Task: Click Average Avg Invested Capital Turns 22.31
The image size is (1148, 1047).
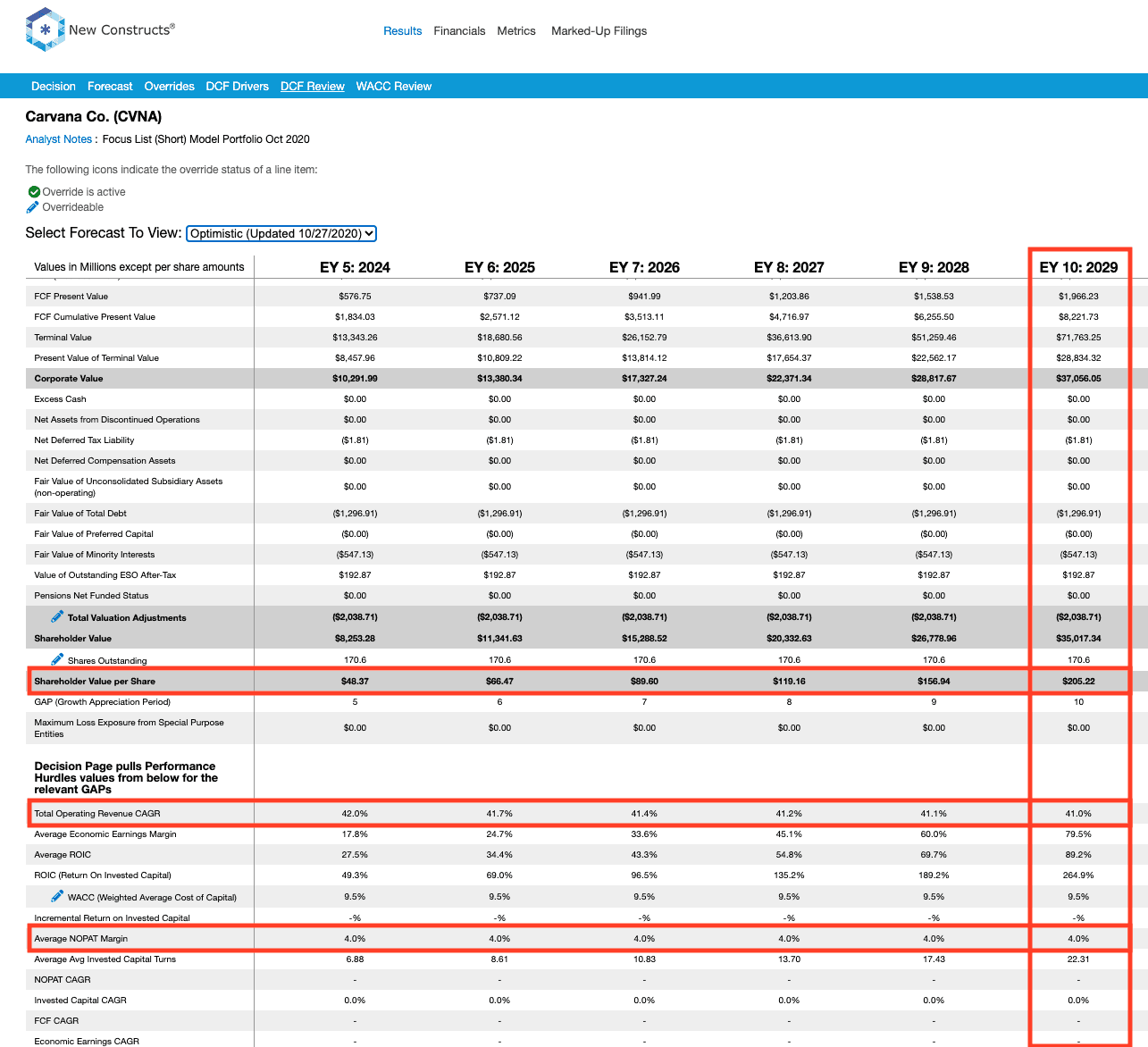Action: pos(1078,959)
